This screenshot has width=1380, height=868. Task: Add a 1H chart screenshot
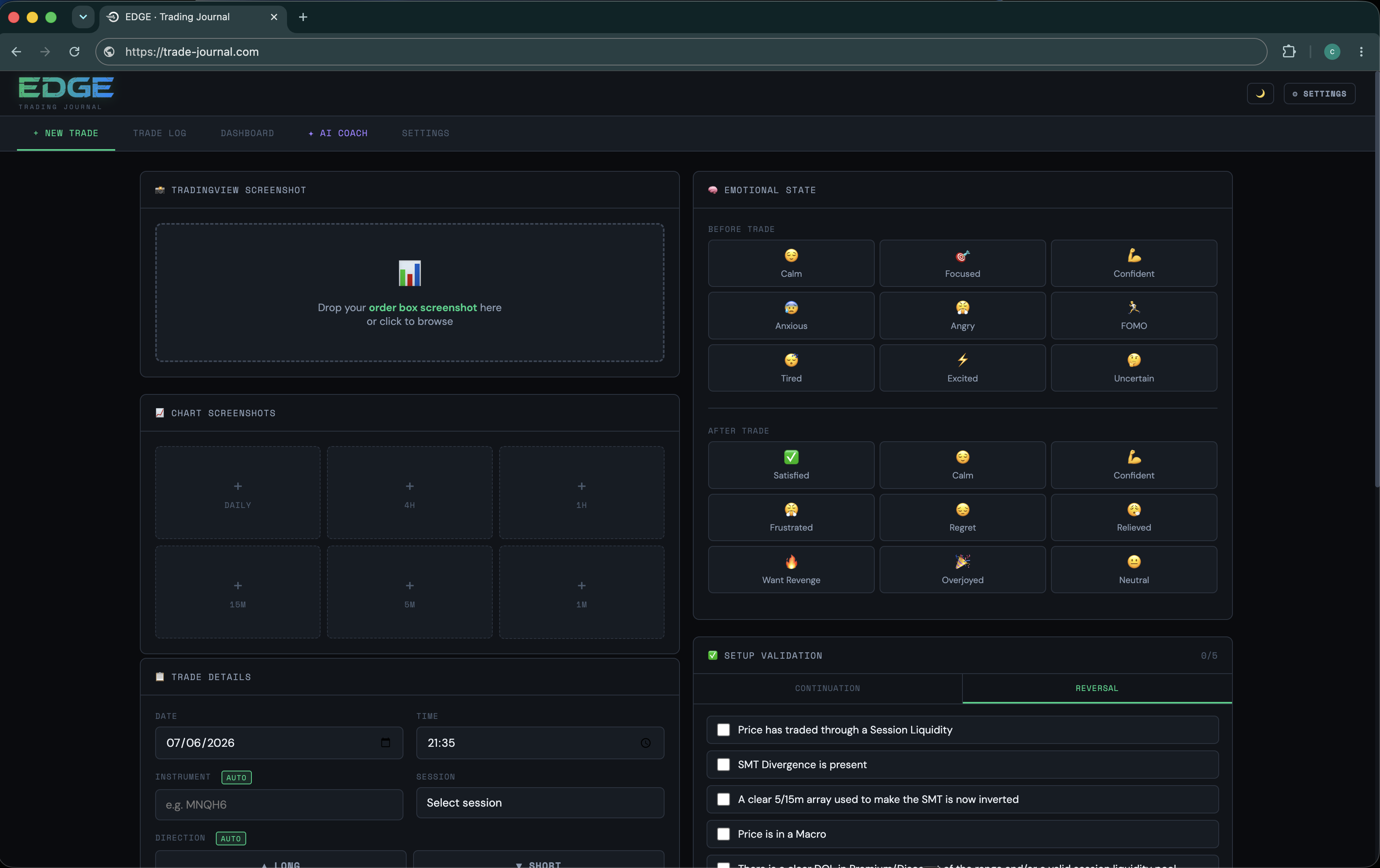(582, 493)
